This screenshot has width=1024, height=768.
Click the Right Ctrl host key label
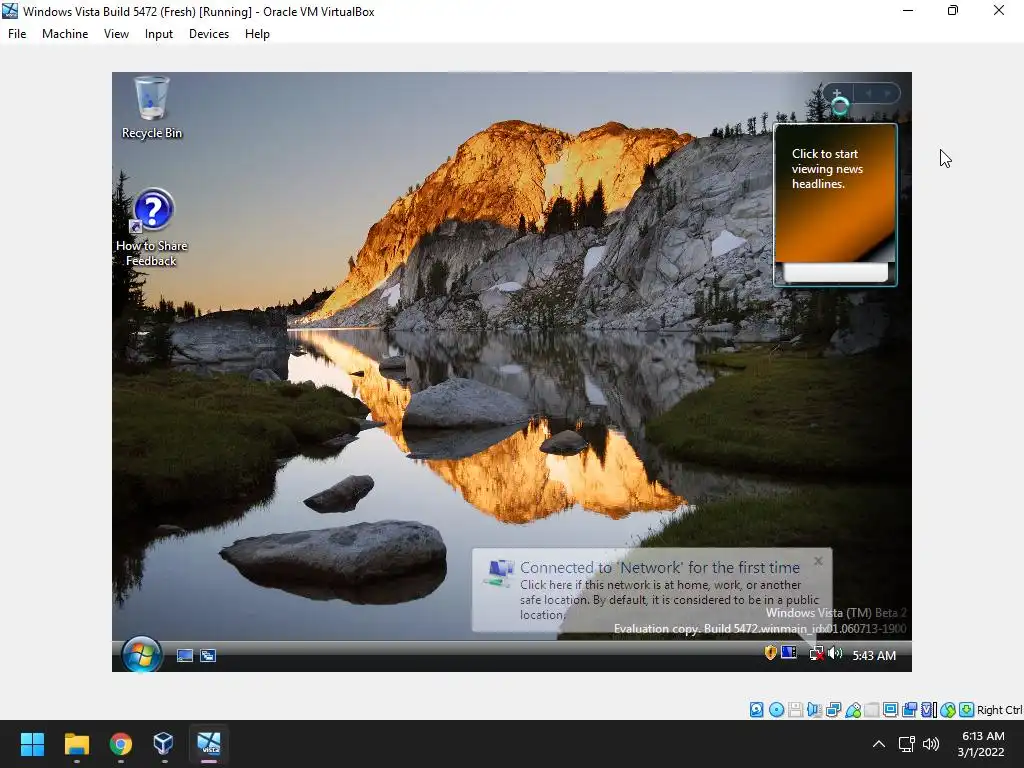point(1000,710)
